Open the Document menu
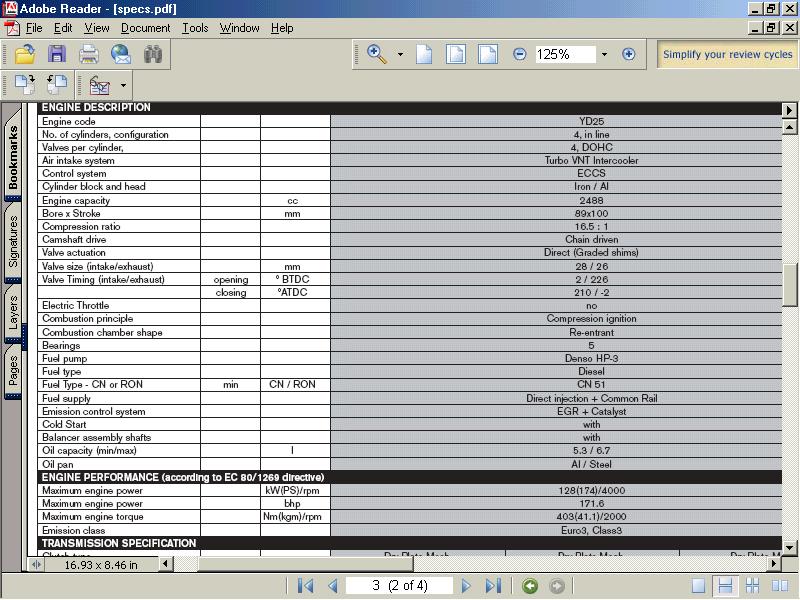This screenshot has height=600, width=800. point(146,28)
